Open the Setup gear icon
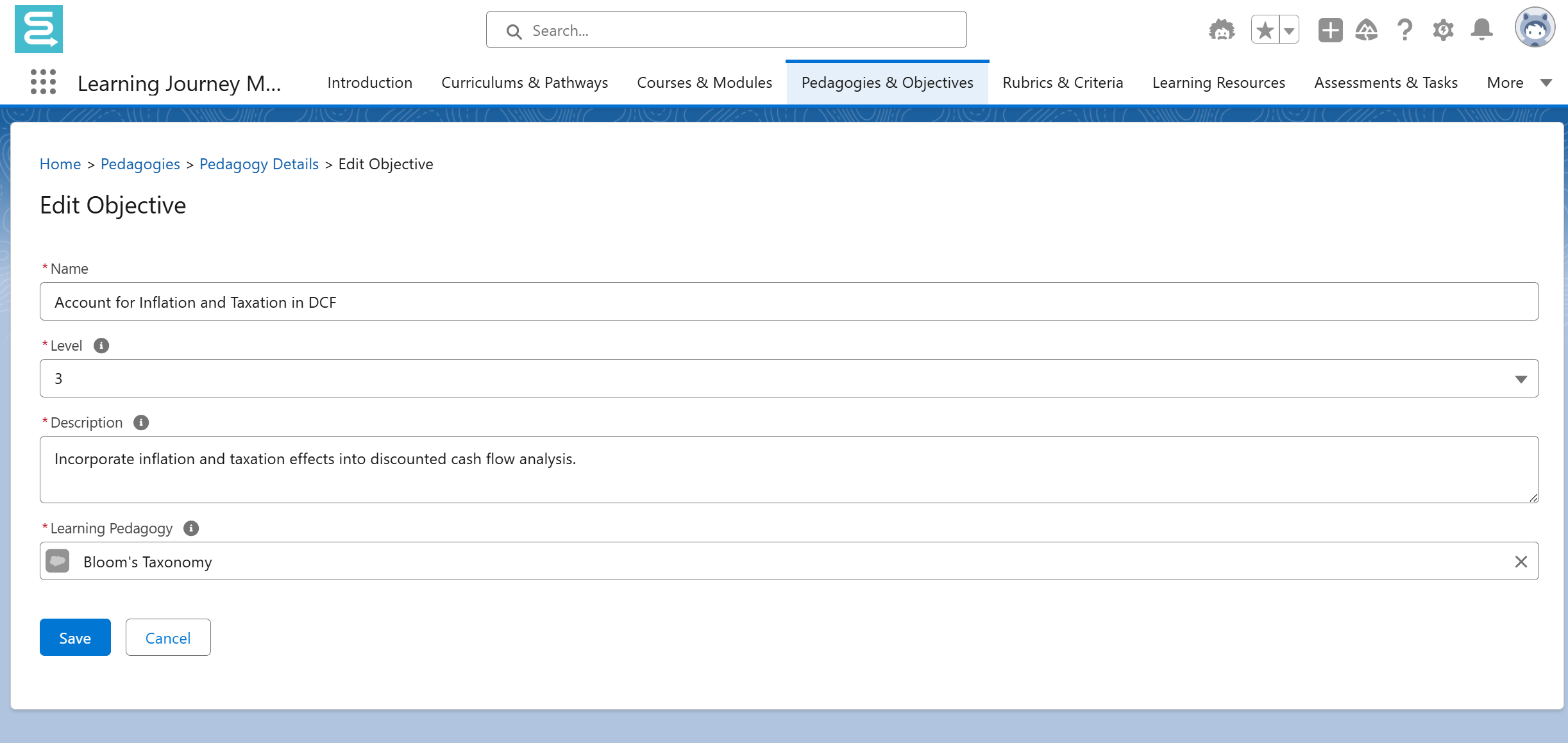Image resolution: width=1568 pixels, height=743 pixels. click(1443, 30)
